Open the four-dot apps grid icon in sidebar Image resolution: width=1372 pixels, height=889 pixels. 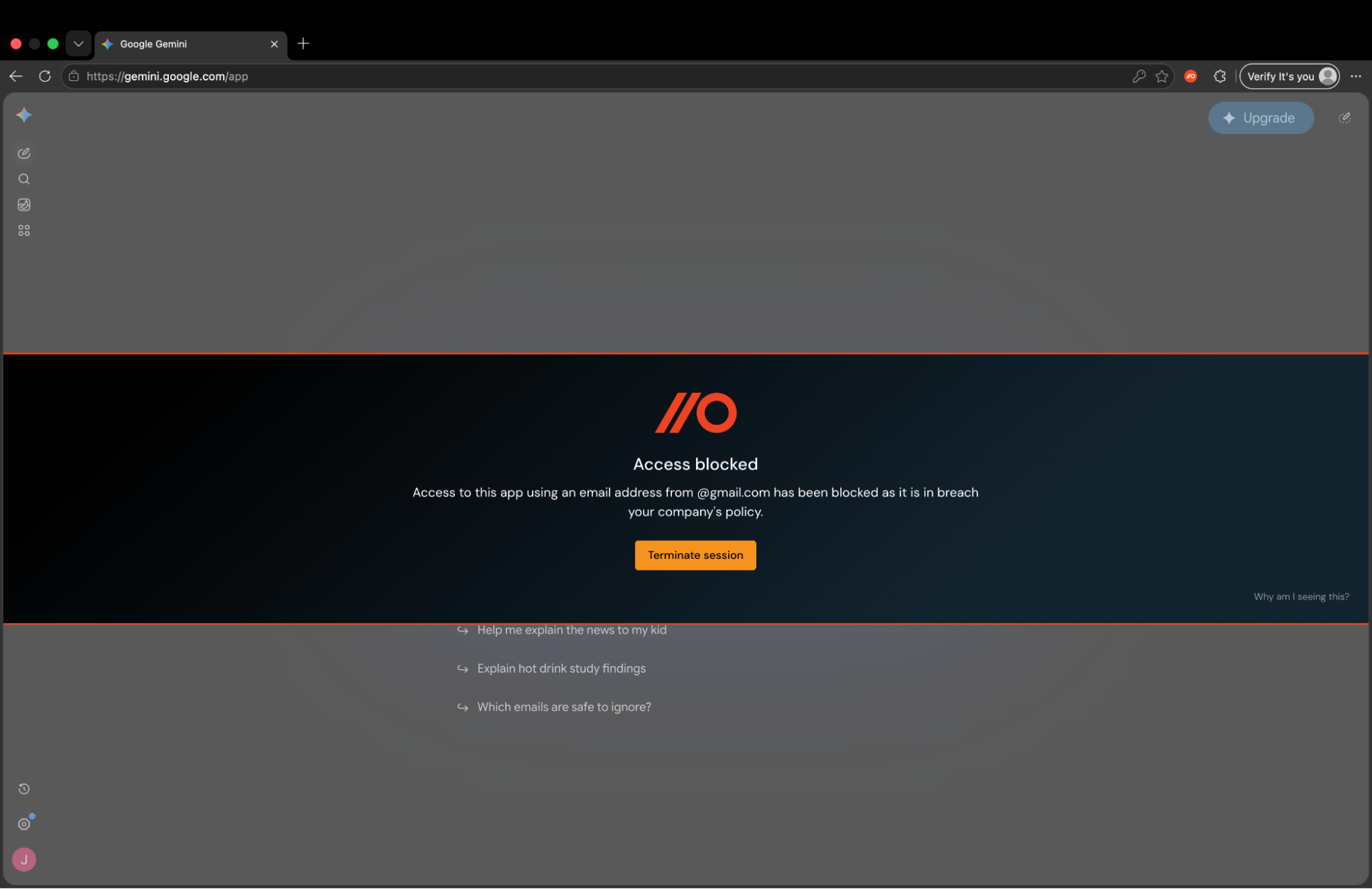coord(24,231)
